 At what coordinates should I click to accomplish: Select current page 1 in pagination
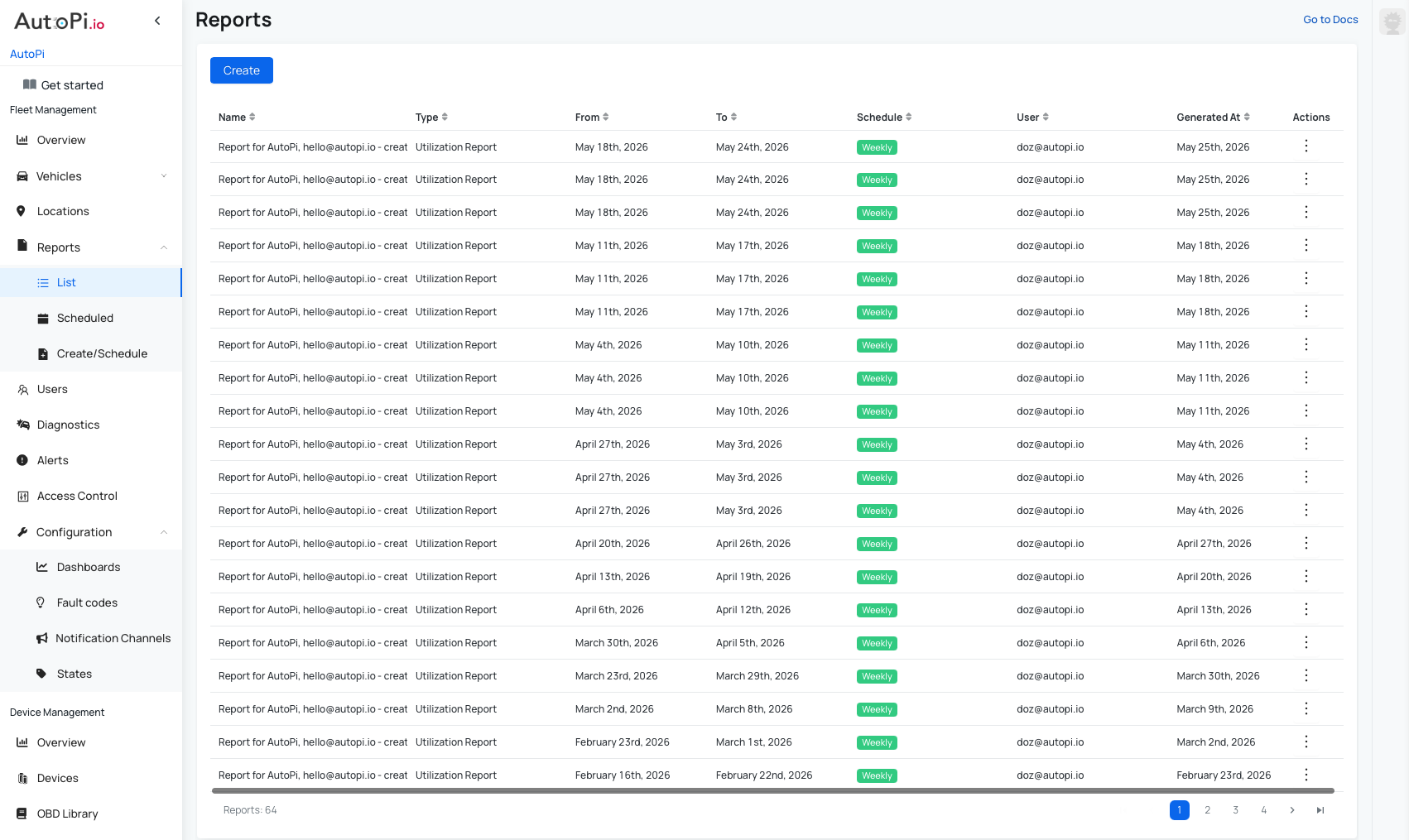click(1180, 810)
